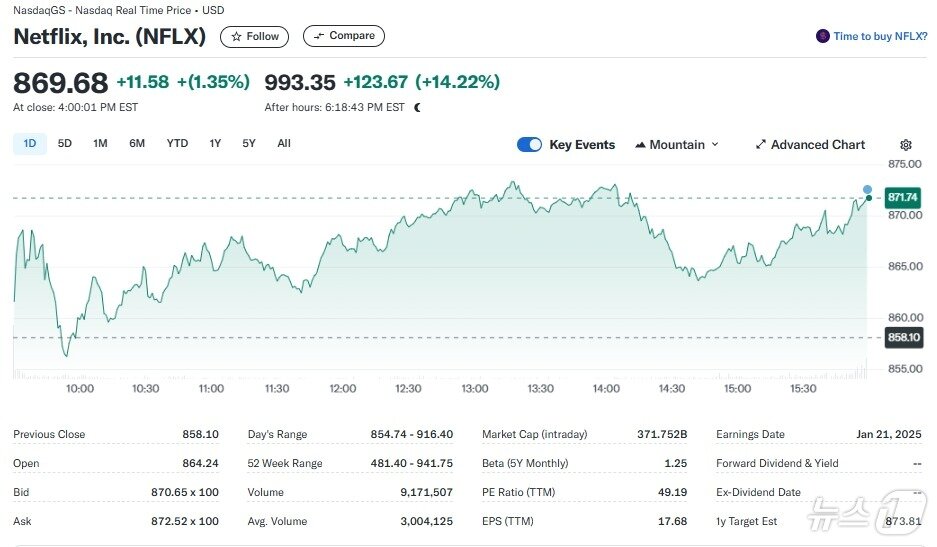Switch to the 5D time range
Viewport: 937px width, 547px height.
click(65, 144)
